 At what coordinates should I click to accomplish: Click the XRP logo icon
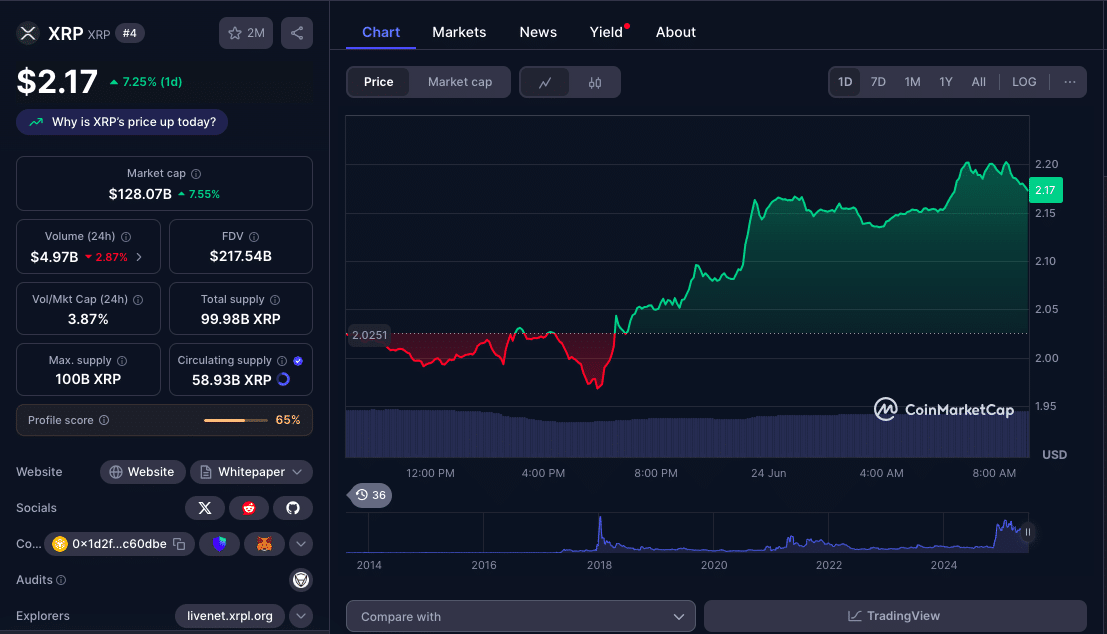(x=28, y=33)
